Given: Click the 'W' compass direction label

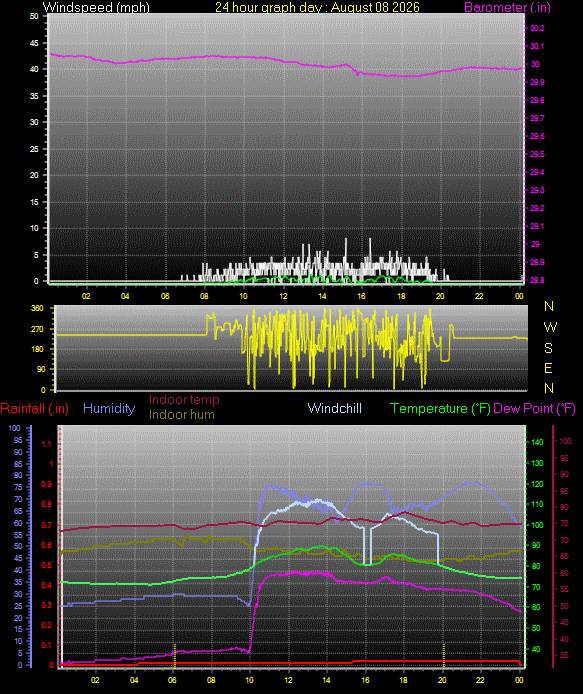Looking at the screenshot, I should click(x=550, y=327).
